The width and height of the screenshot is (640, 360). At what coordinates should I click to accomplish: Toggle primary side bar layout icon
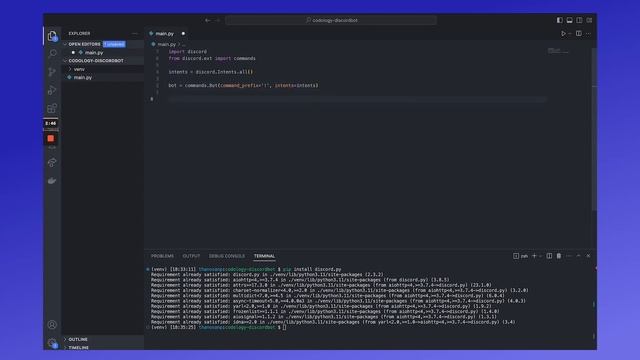pyautogui.click(x=560, y=20)
